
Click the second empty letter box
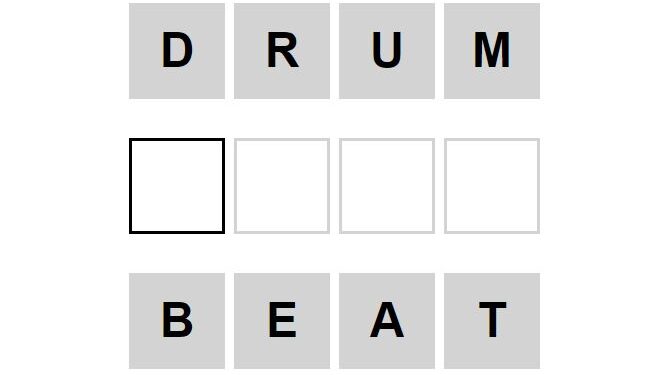282,186
